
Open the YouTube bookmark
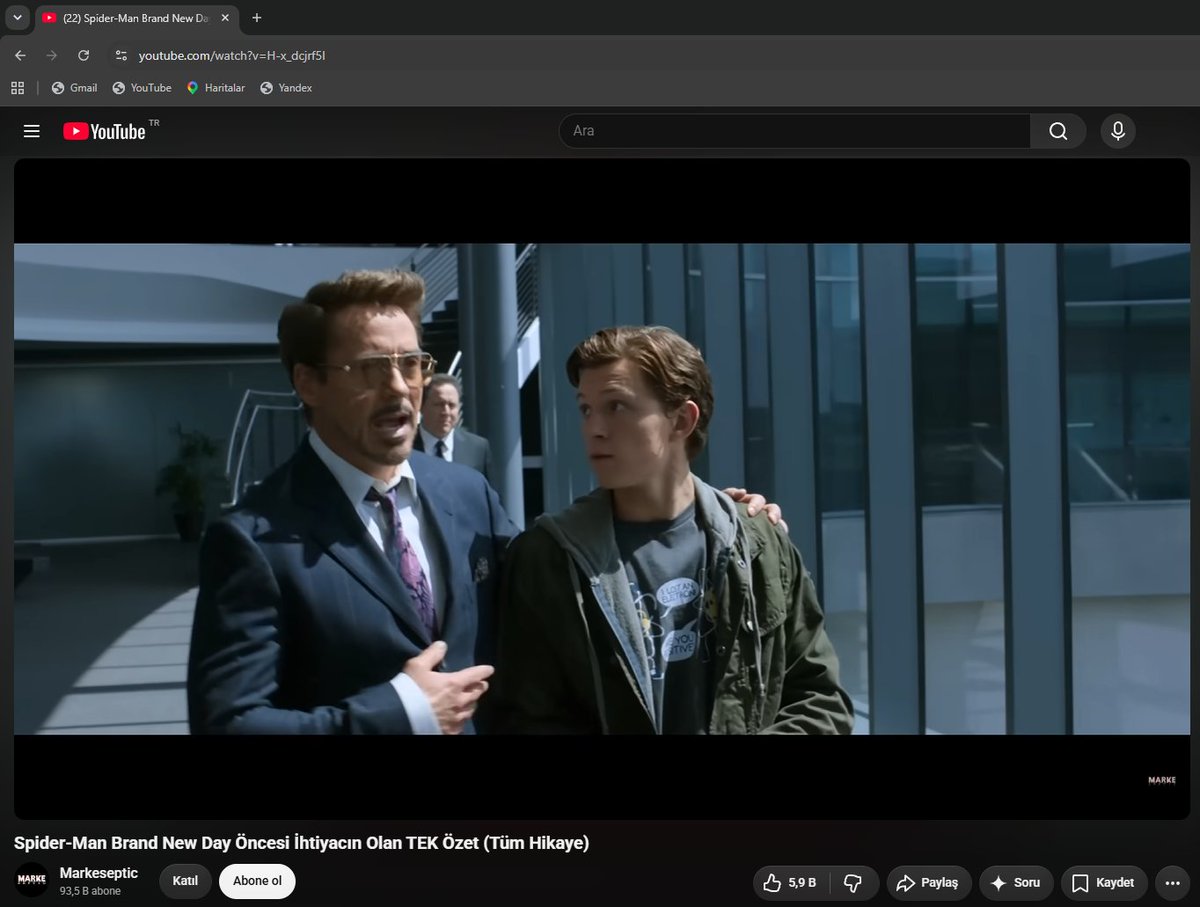[x=141, y=88]
